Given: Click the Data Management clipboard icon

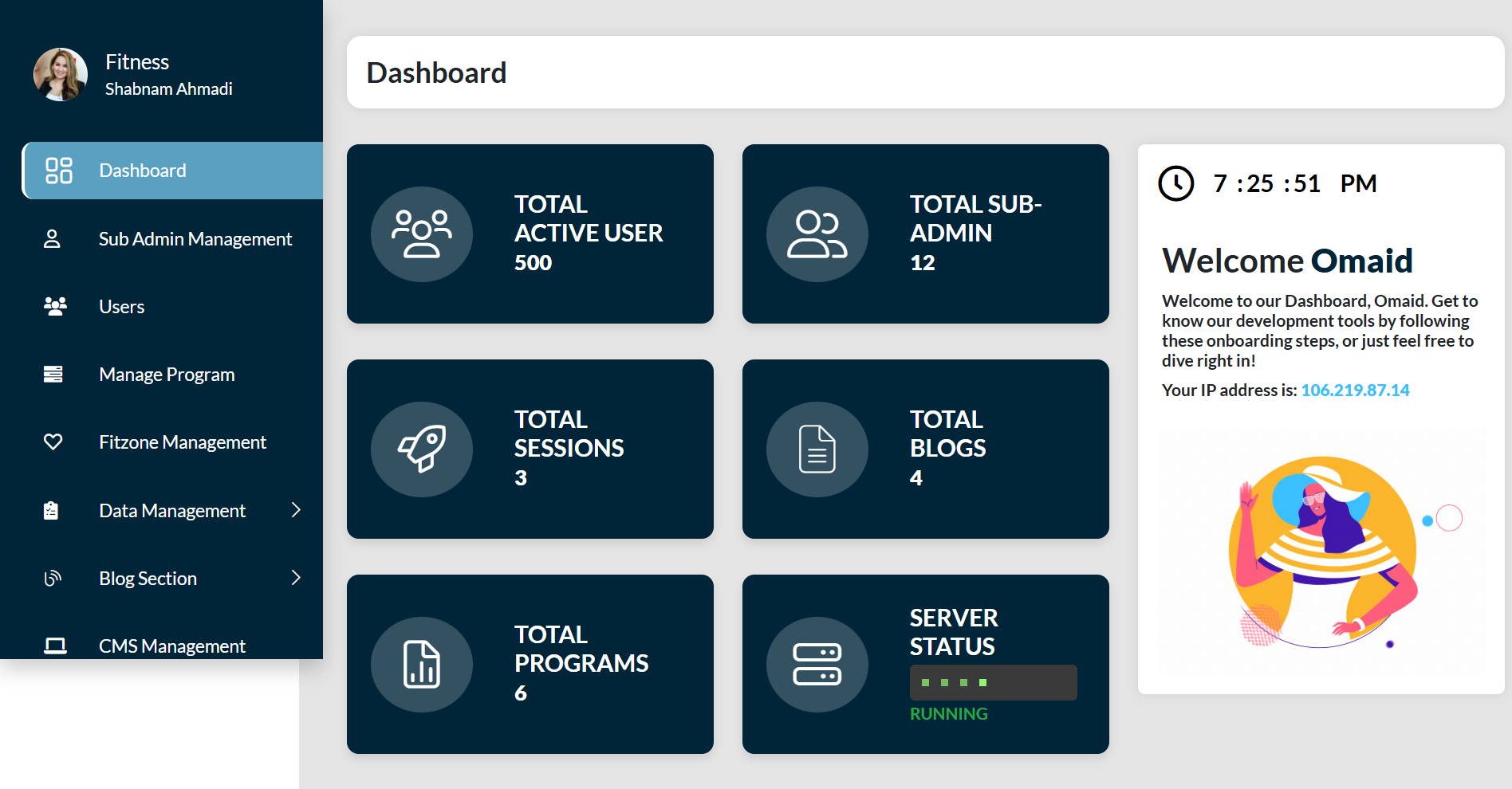Looking at the screenshot, I should coord(53,509).
